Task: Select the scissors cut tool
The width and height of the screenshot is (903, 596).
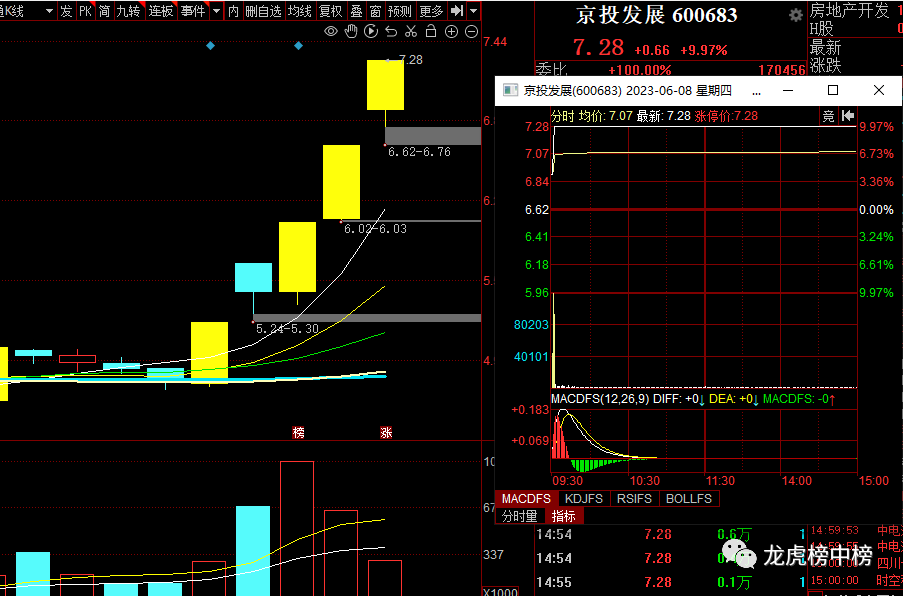Action: 411,32
